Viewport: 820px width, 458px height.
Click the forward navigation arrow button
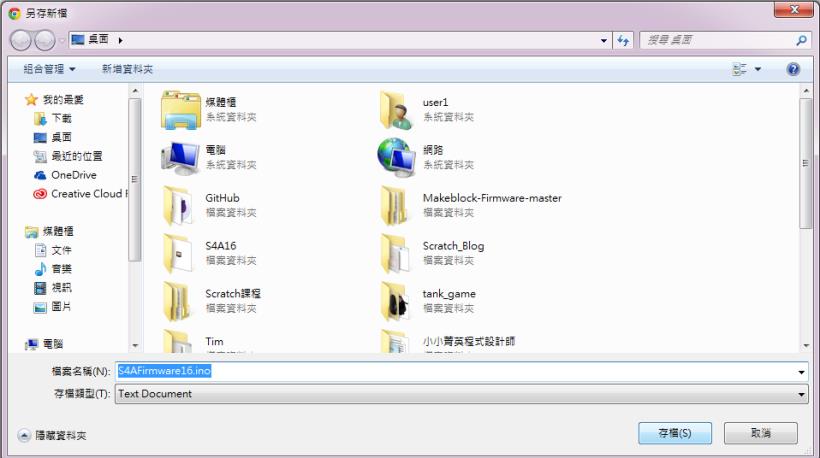(x=45, y=40)
